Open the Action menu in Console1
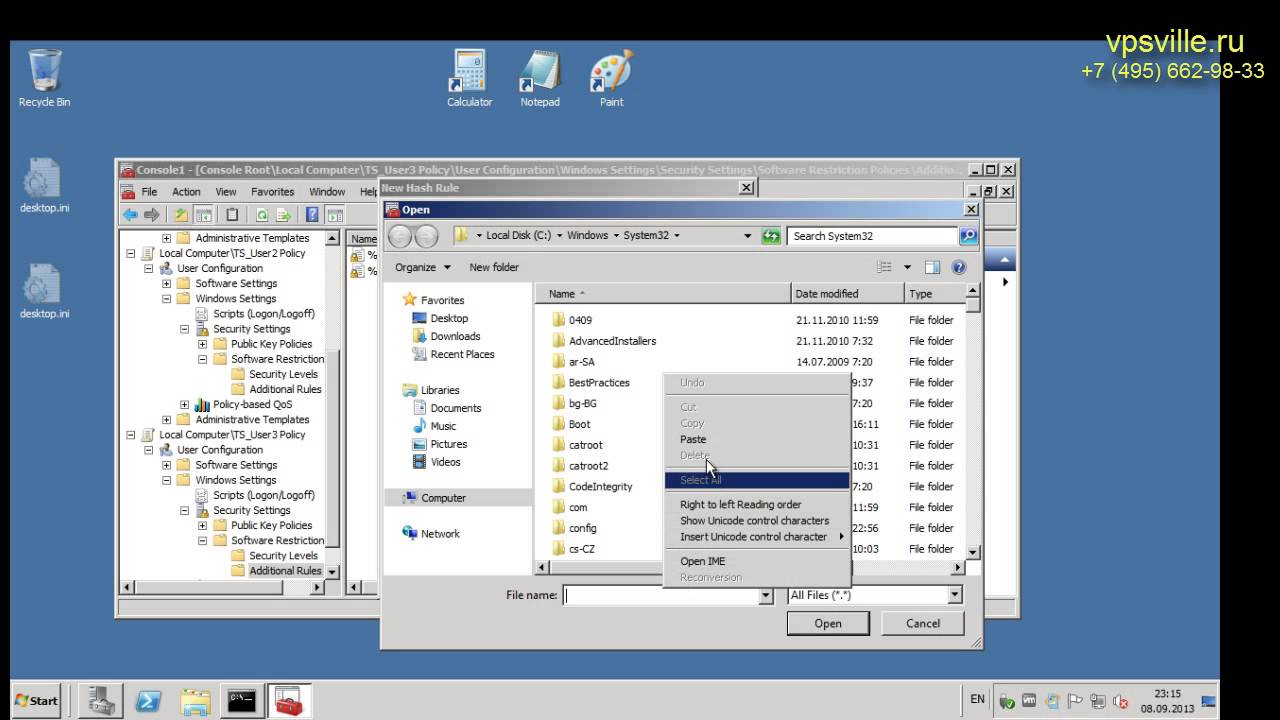1280x720 pixels. click(186, 192)
